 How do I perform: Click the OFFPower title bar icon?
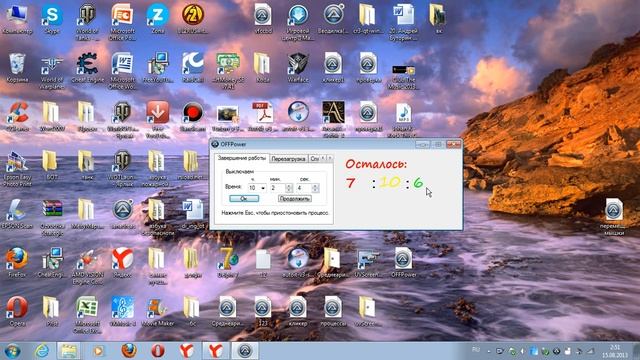click(216, 144)
